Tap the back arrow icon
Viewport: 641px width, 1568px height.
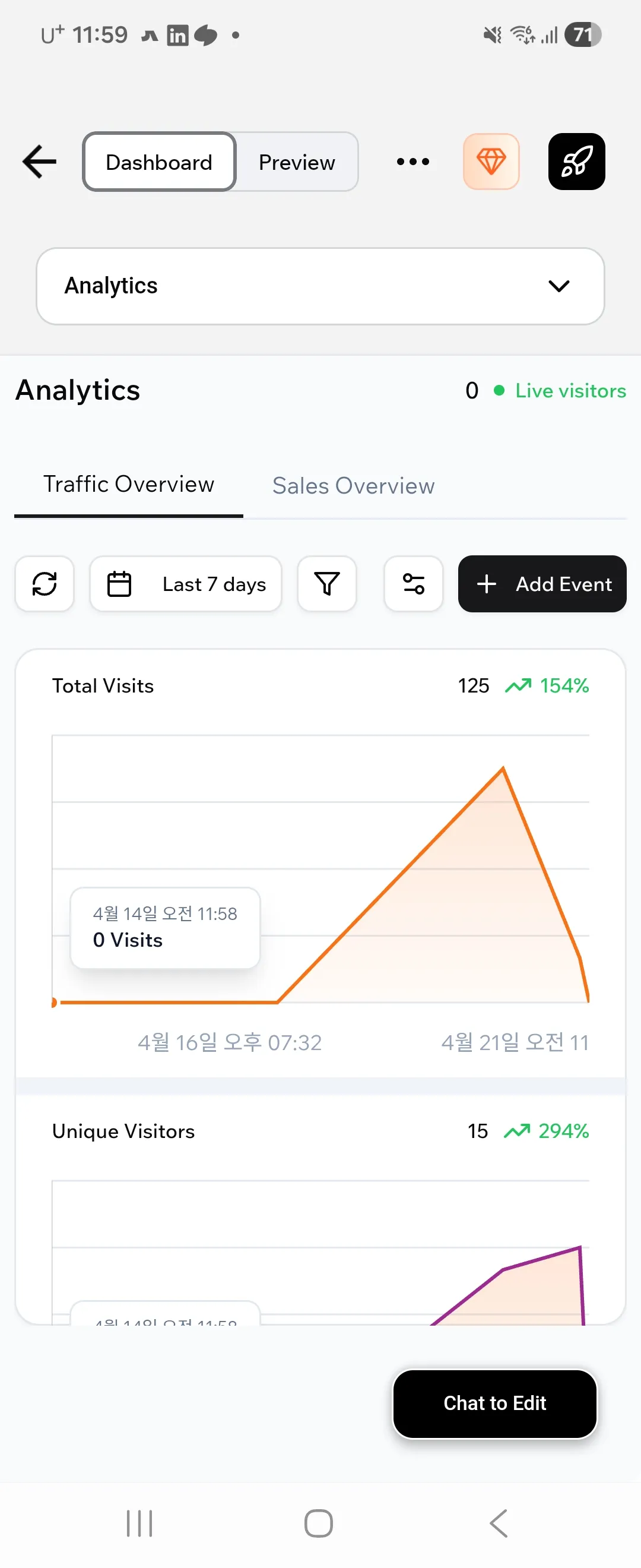(40, 162)
